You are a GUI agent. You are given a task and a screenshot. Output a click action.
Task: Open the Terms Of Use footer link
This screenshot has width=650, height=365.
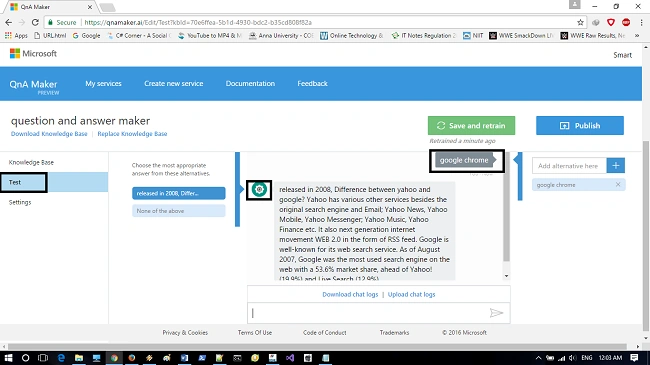(255, 333)
